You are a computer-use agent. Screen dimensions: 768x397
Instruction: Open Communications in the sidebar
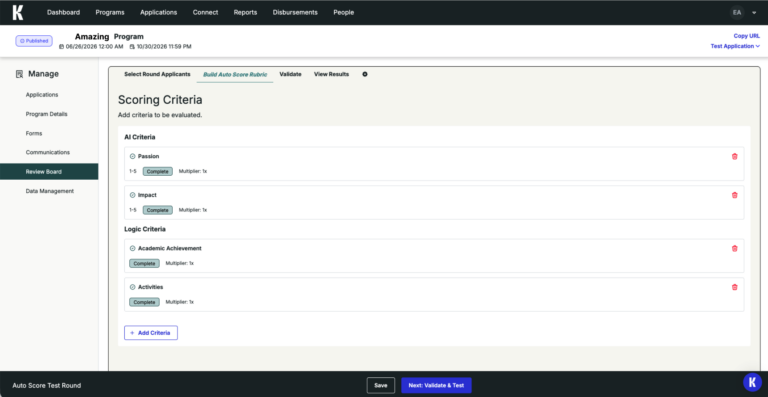pos(49,152)
